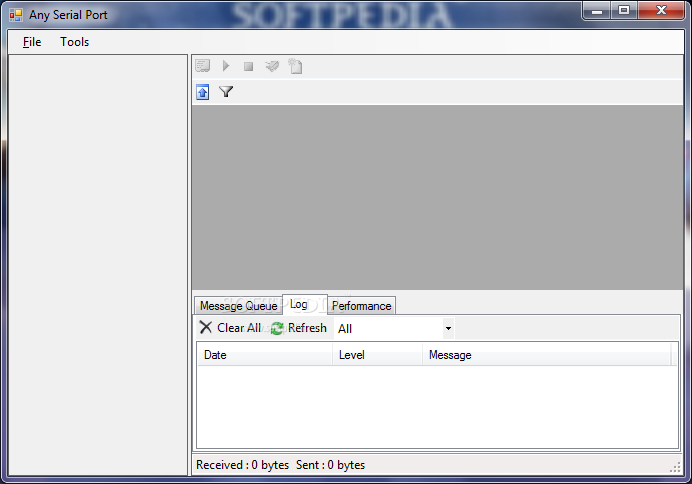
Task: Minimize the Any Serial Port window
Action: tap(597, 11)
